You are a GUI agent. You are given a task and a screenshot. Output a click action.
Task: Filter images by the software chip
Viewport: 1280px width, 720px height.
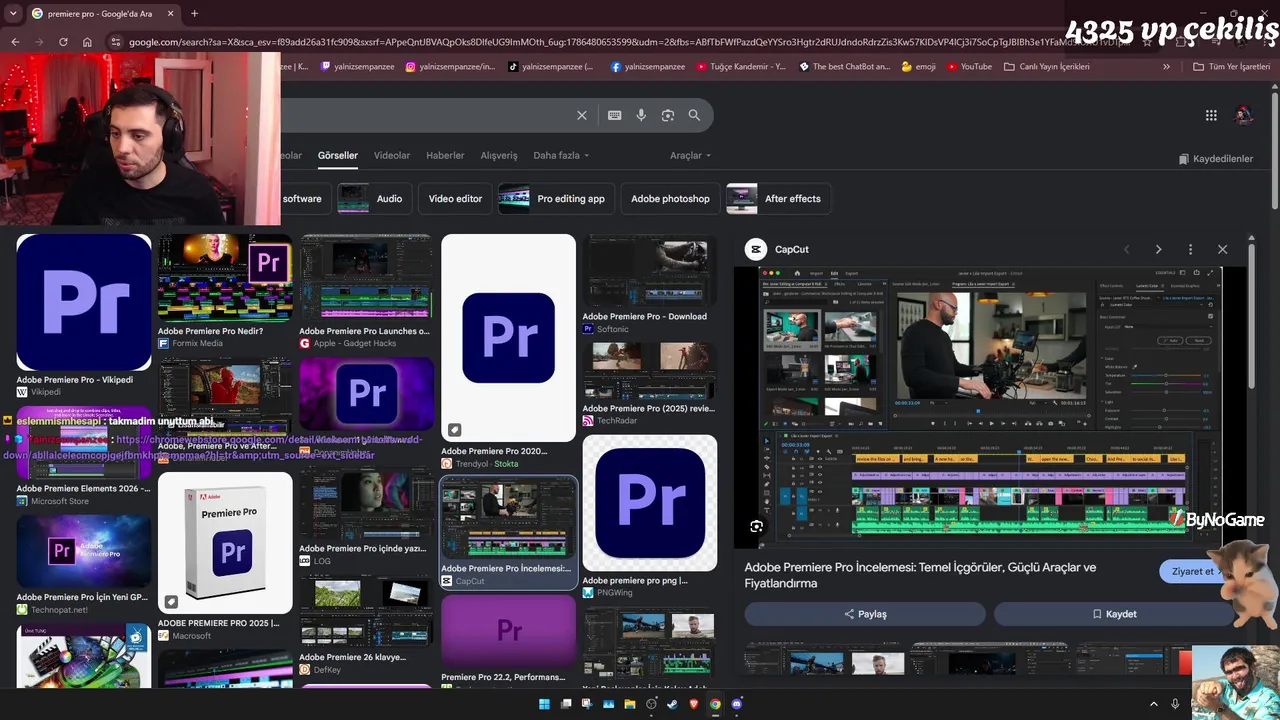tap(302, 199)
